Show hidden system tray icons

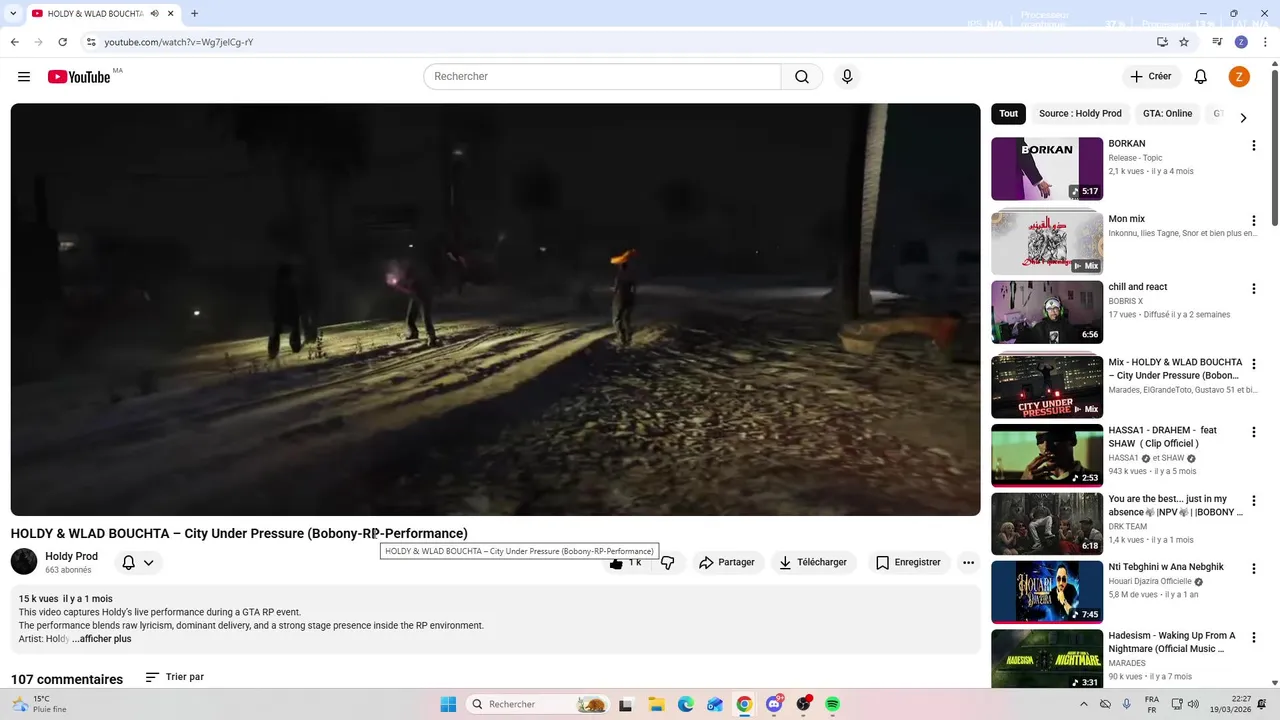pos(1084,704)
